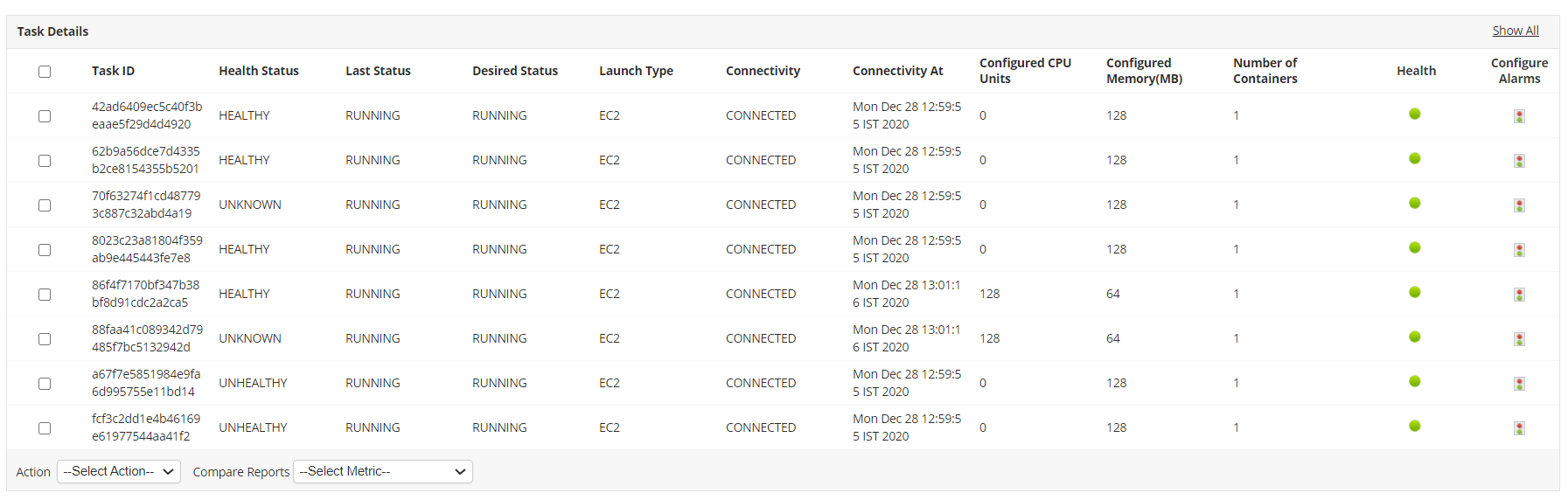Click the Launch Type column header
1568x500 pixels.
pyautogui.click(x=636, y=71)
